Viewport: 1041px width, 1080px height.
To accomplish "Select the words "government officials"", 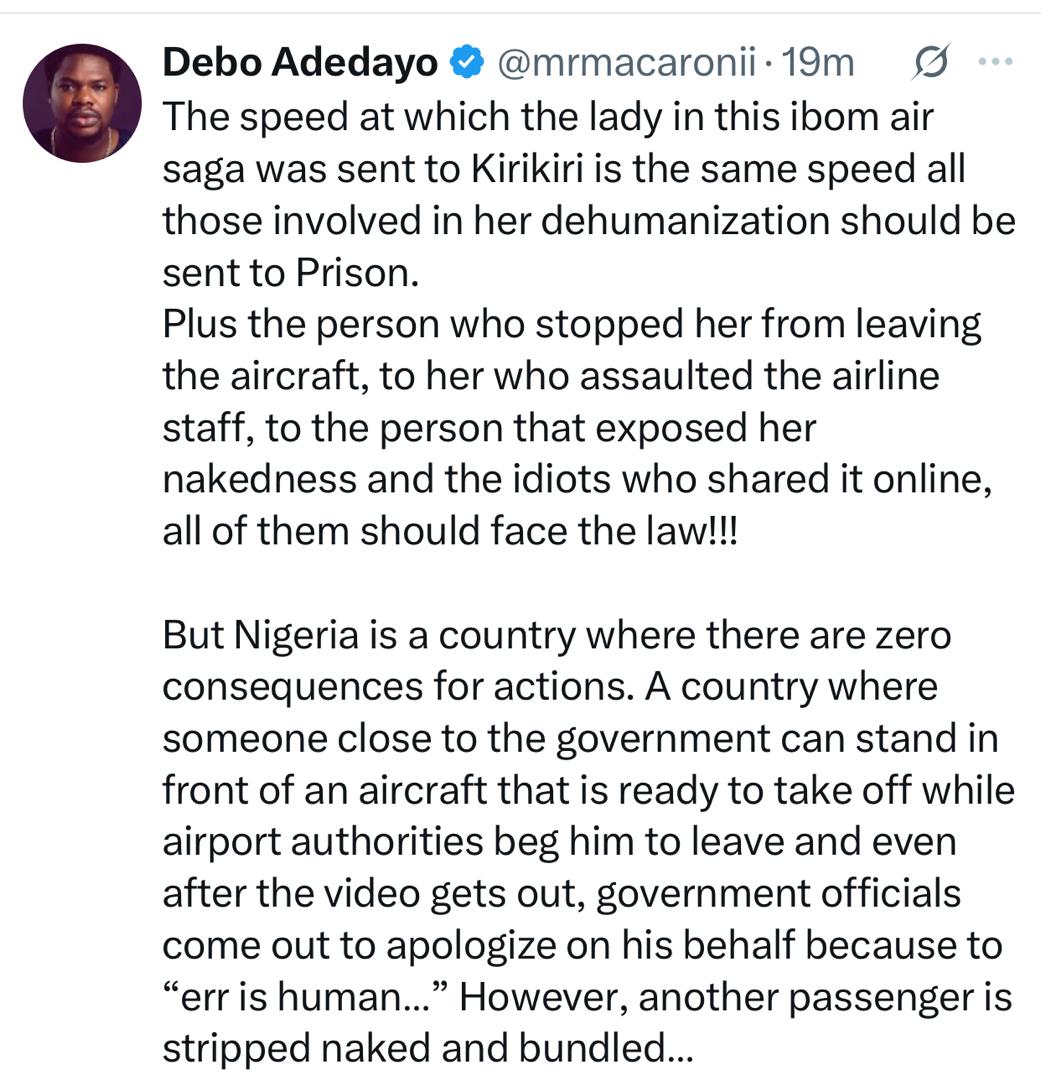I will (x=778, y=894).
